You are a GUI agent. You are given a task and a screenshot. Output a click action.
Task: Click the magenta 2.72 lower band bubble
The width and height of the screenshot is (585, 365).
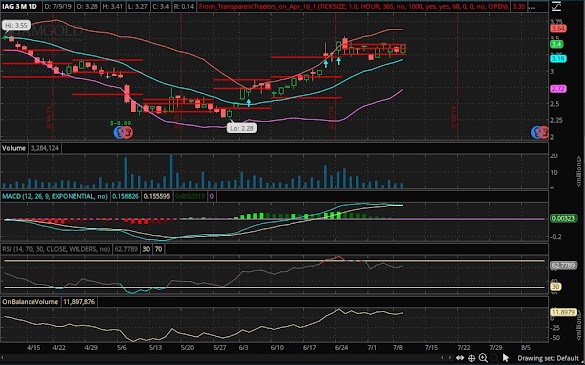click(558, 89)
